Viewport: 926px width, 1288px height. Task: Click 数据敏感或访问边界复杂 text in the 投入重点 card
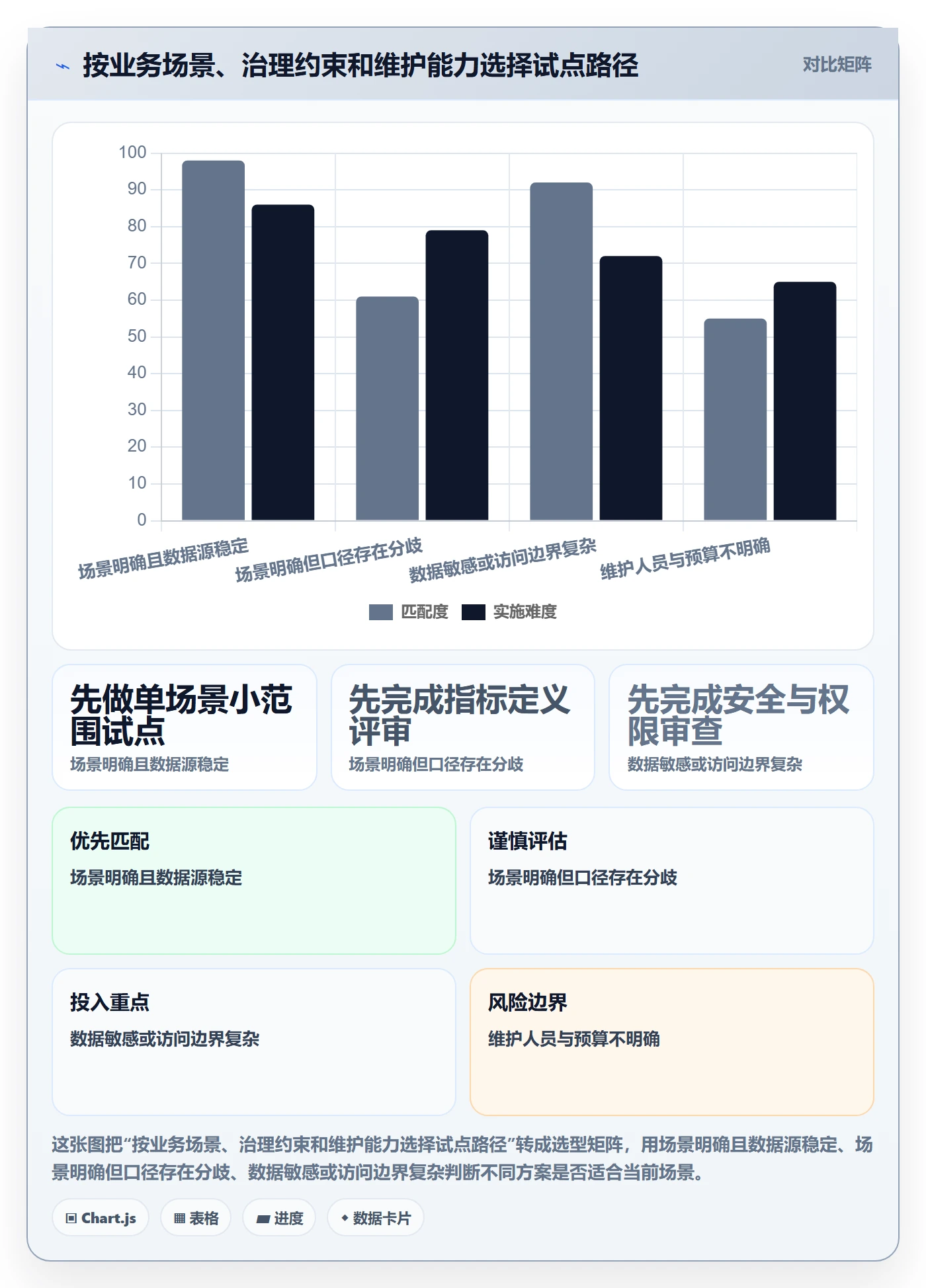coord(165,1039)
